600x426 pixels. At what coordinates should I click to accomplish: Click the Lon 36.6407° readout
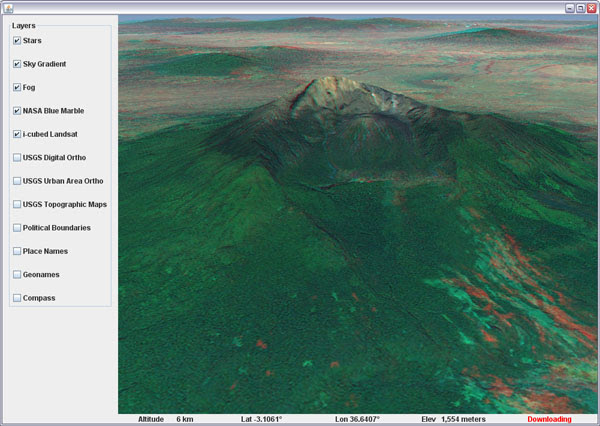[x=357, y=419]
